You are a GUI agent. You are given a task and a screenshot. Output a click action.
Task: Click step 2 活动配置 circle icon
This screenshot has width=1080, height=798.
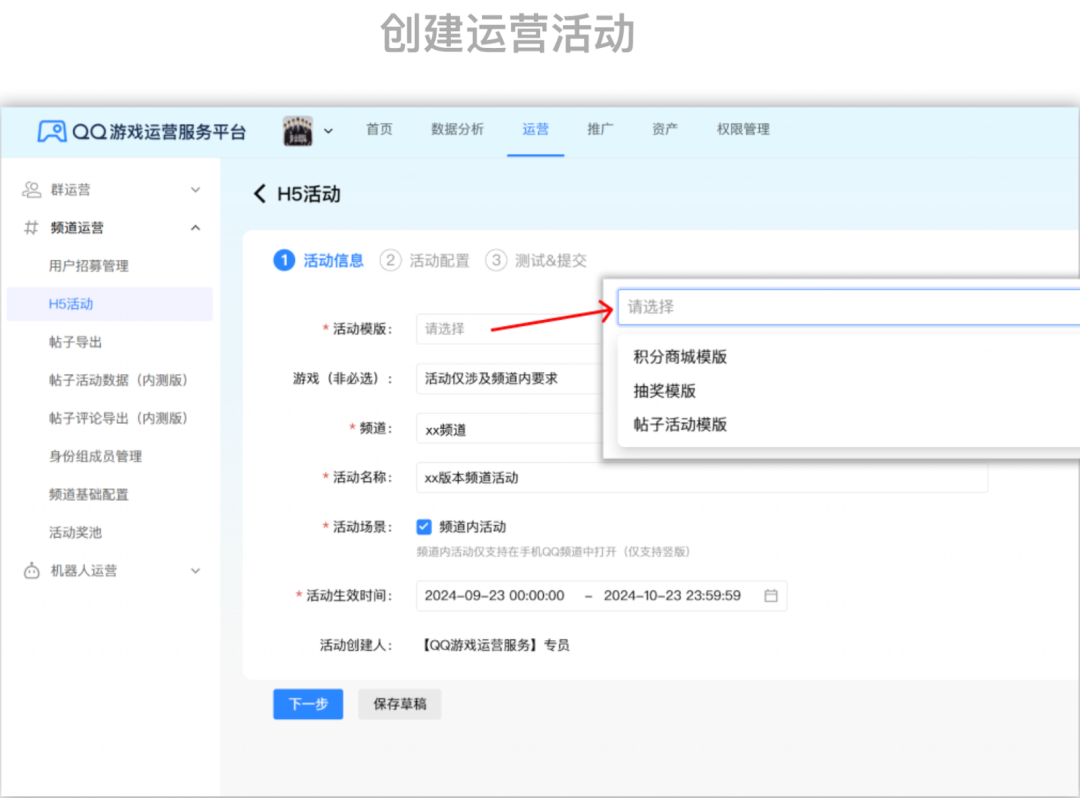point(391,261)
